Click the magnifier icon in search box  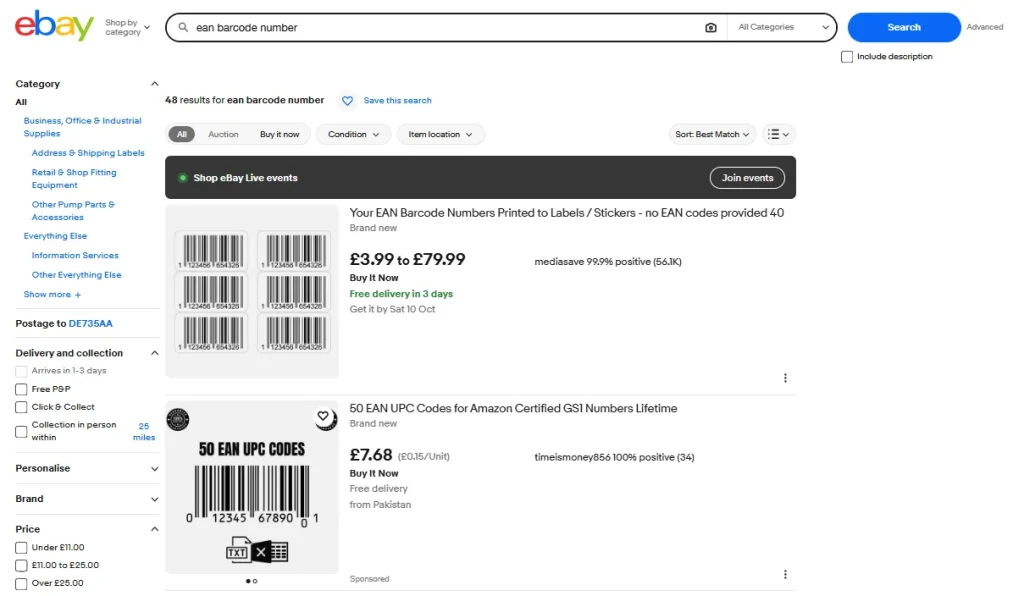183,27
